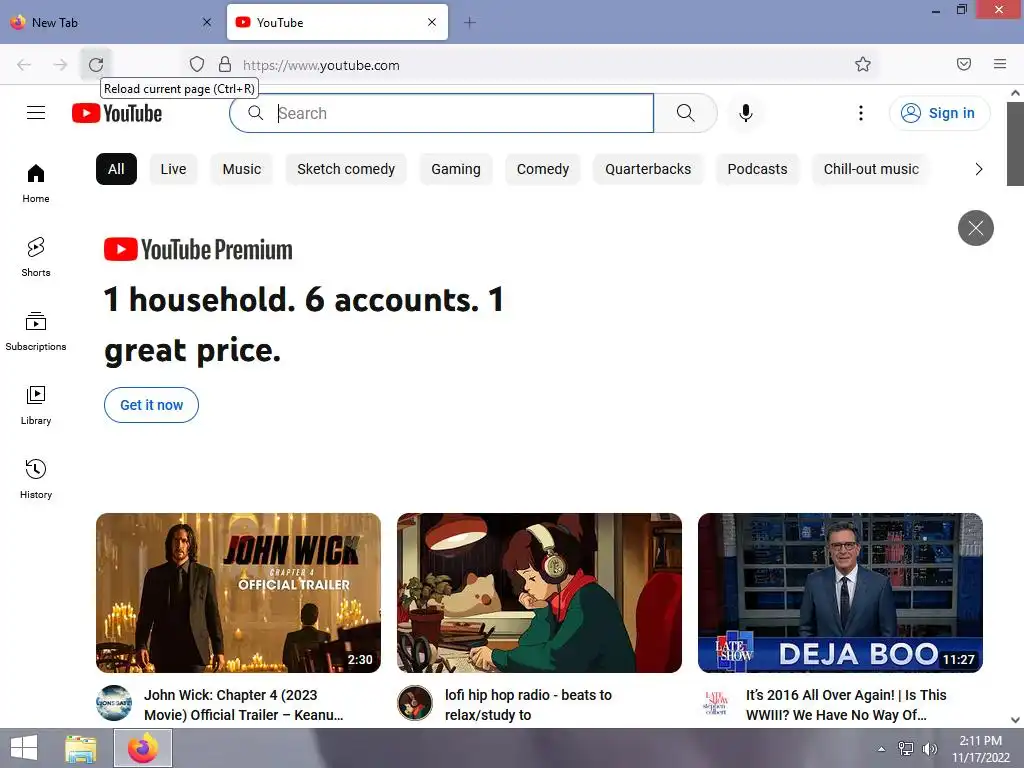Click the YouTube logo
The height and width of the screenshot is (768, 1024).
tap(117, 113)
